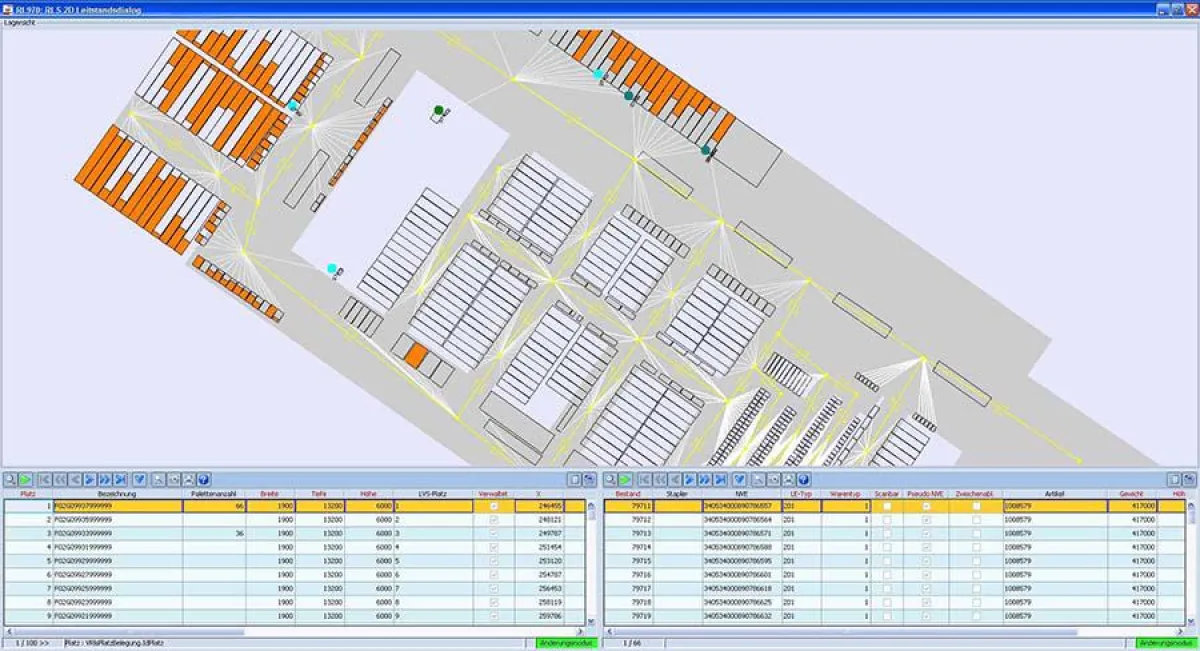Open the blue help icon in right table toolbar
The height and width of the screenshot is (651, 1200).
coord(804,481)
